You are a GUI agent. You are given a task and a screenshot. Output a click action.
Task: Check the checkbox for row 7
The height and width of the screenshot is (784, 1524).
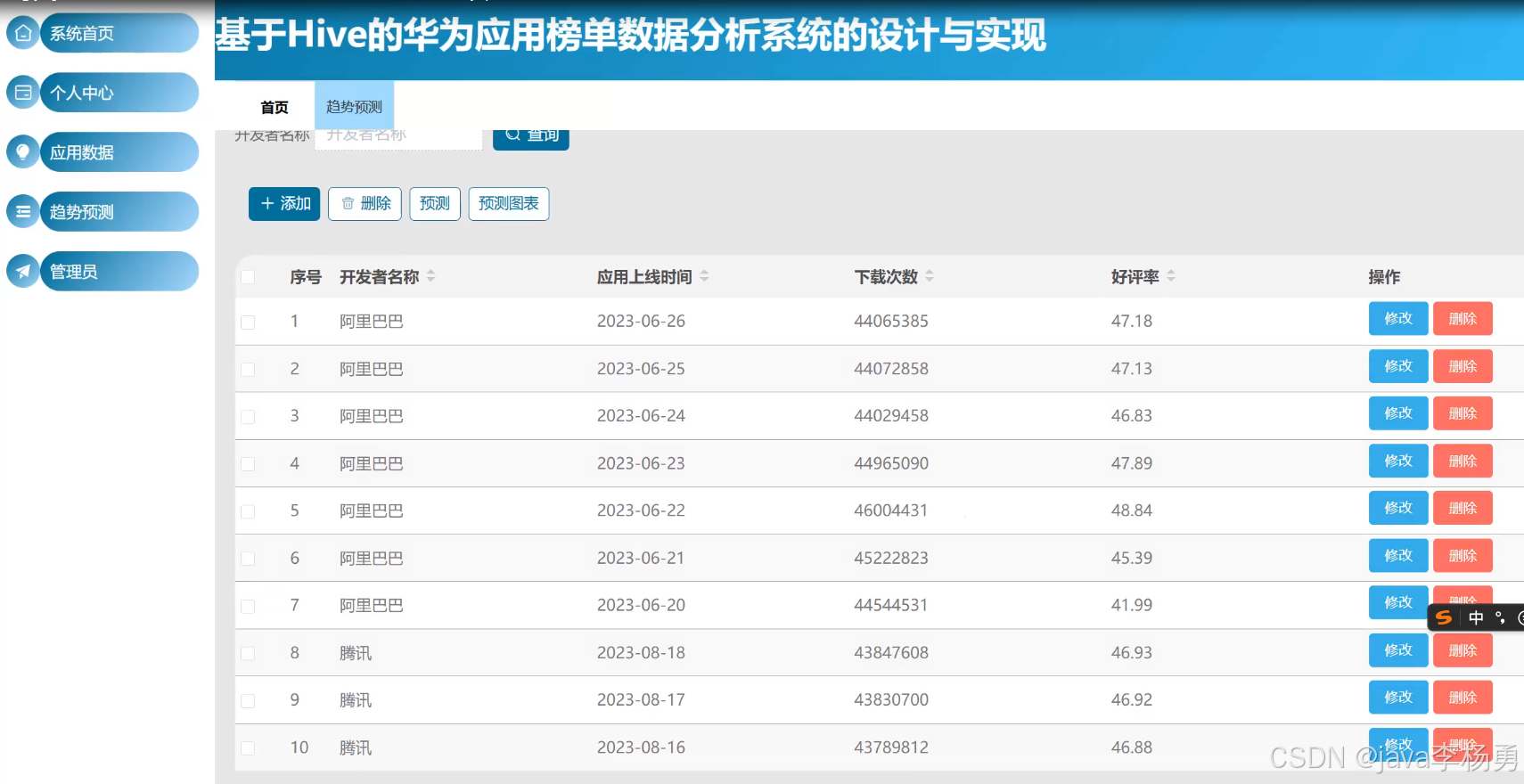click(x=248, y=606)
